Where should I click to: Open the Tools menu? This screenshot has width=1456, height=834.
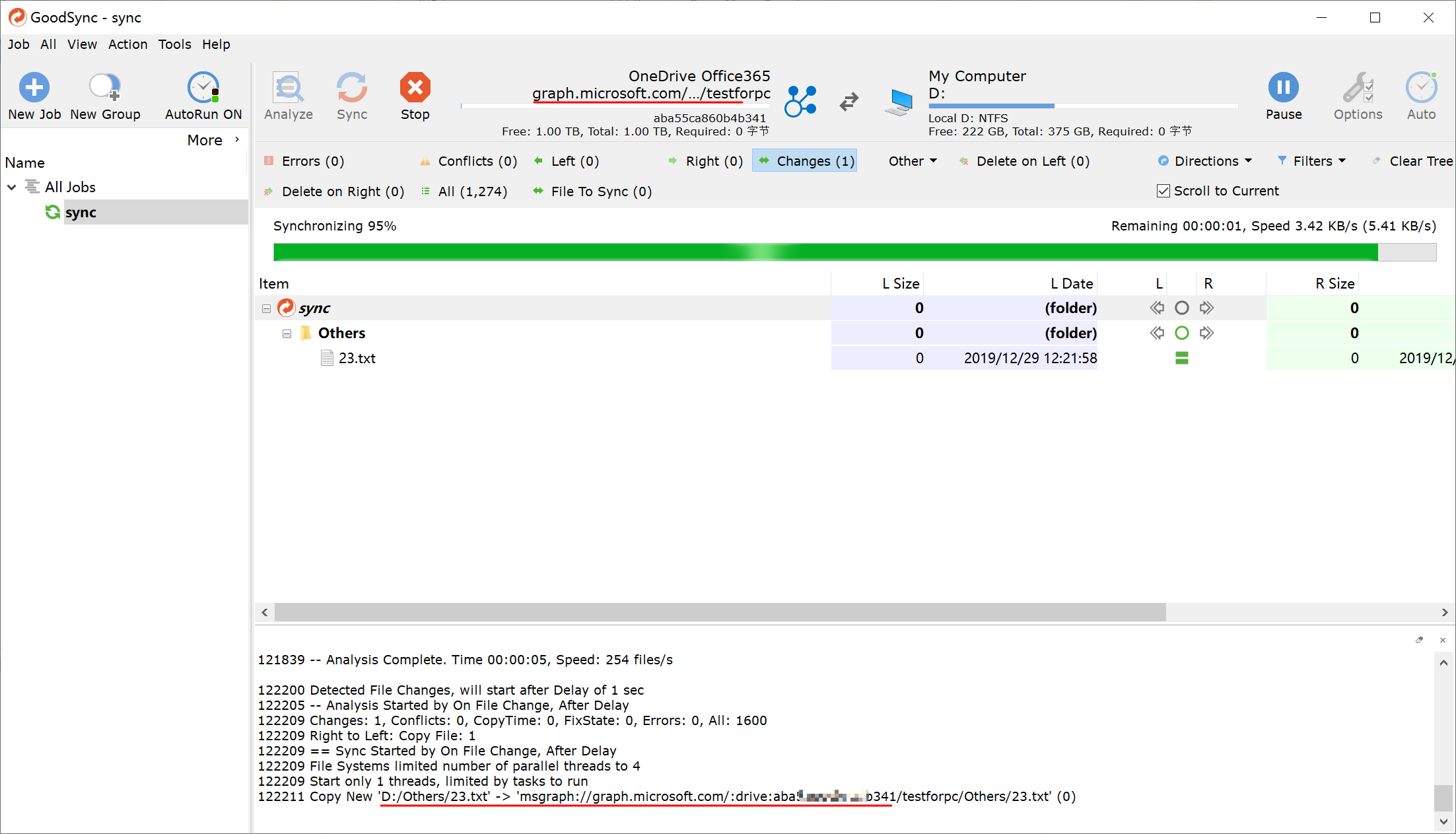(174, 44)
